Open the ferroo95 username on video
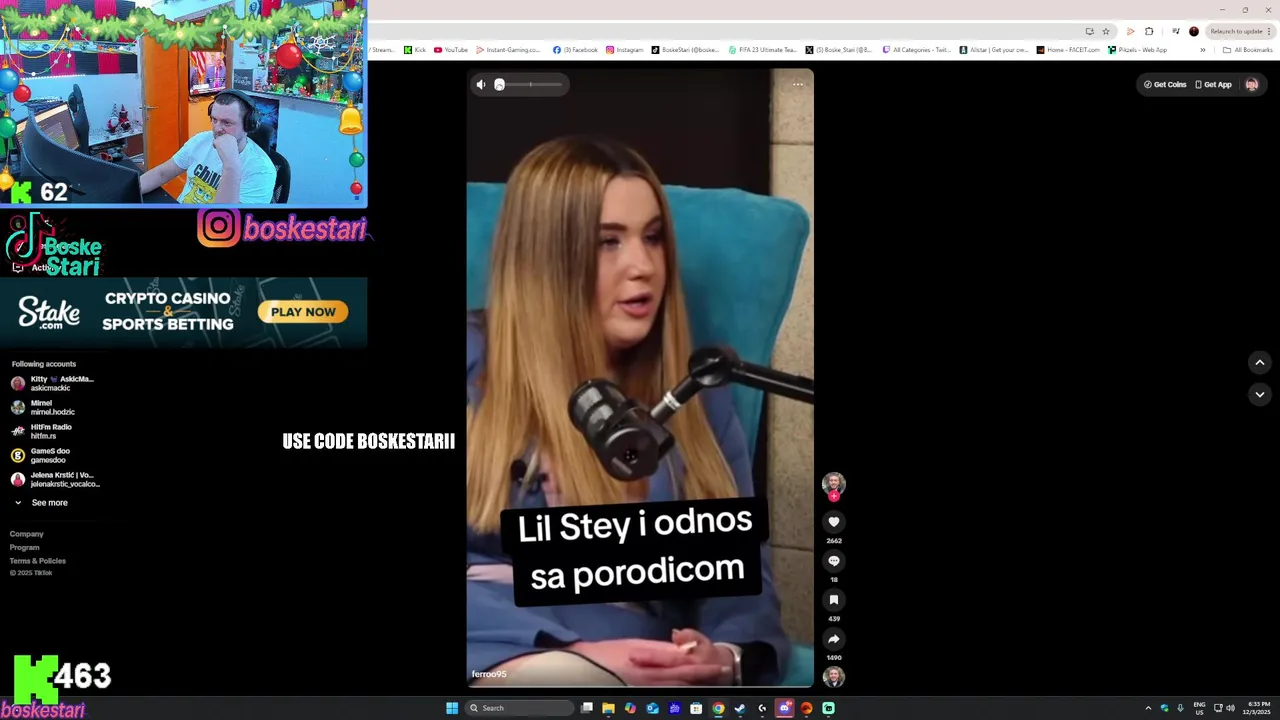Image resolution: width=1280 pixels, height=720 pixels. (x=489, y=674)
